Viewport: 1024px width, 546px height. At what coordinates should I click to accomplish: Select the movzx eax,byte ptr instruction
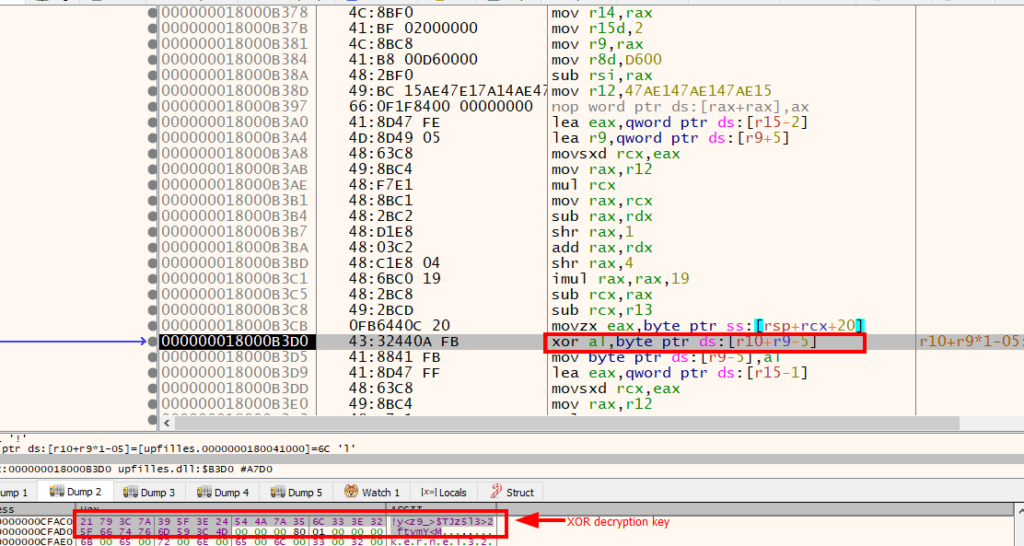[x=704, y=326]
